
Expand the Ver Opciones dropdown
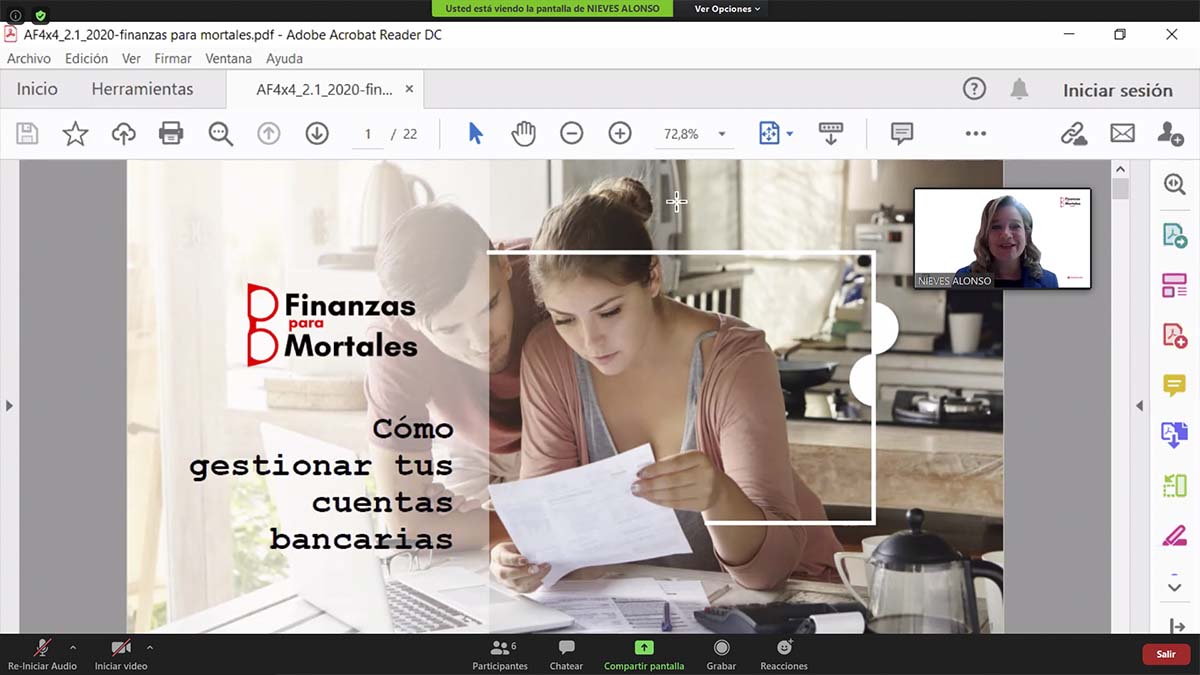click(727, 9)
